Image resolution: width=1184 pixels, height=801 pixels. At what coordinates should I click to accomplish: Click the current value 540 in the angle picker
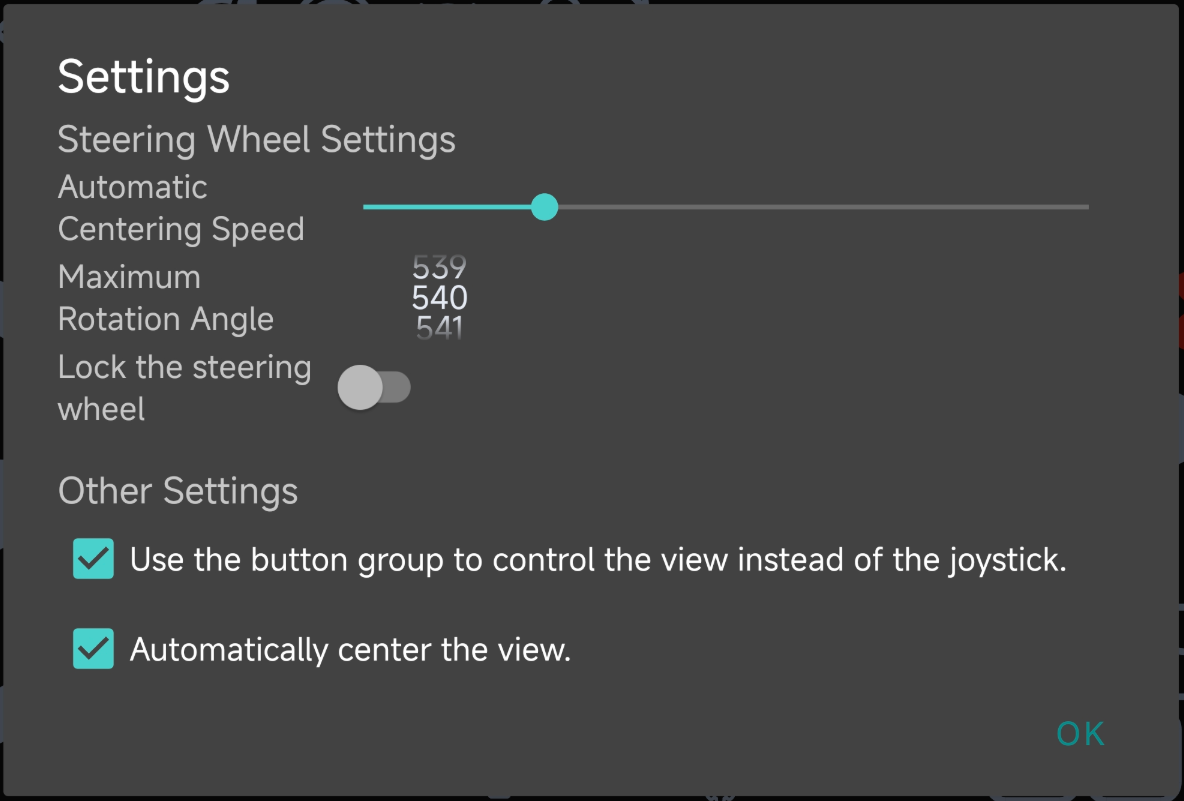(x=439, y=298)
